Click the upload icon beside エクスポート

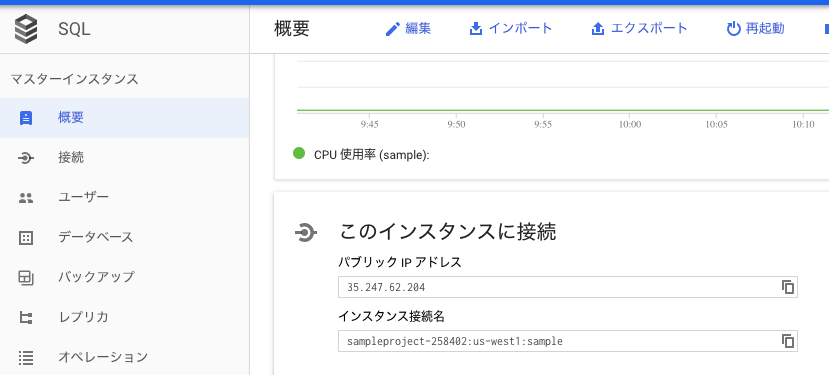pyautogui.click(x=598, y=29)
